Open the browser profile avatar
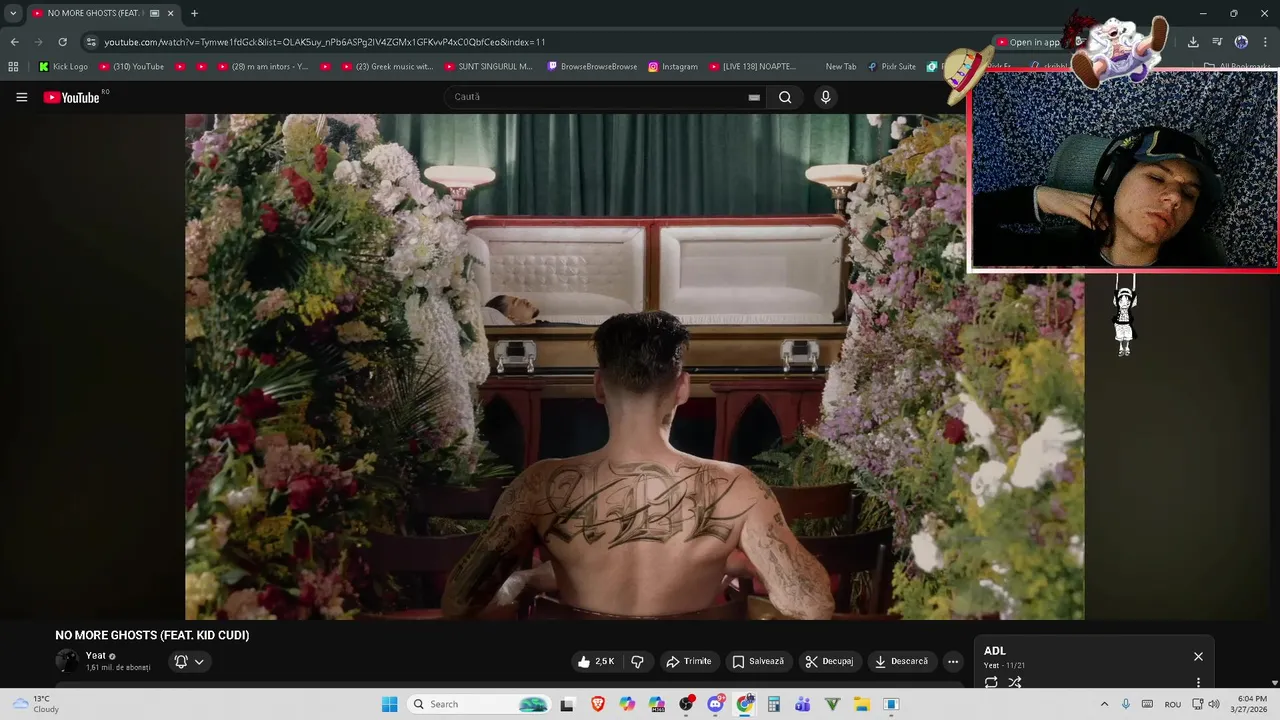Viewport: 1280px width, 720px height. pyautogui.click(x=1241, y=42)
